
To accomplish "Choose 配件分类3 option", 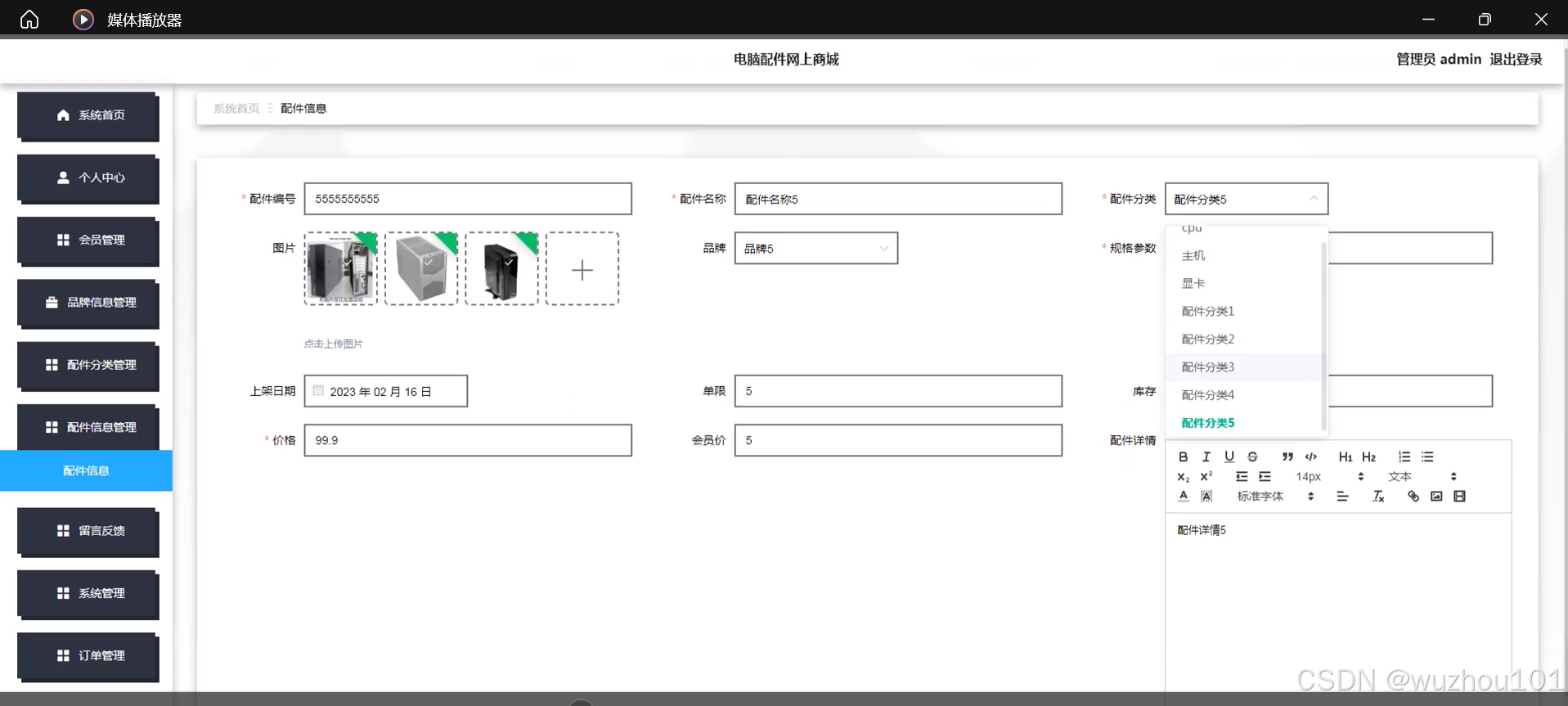I will tap(1244, 366).
